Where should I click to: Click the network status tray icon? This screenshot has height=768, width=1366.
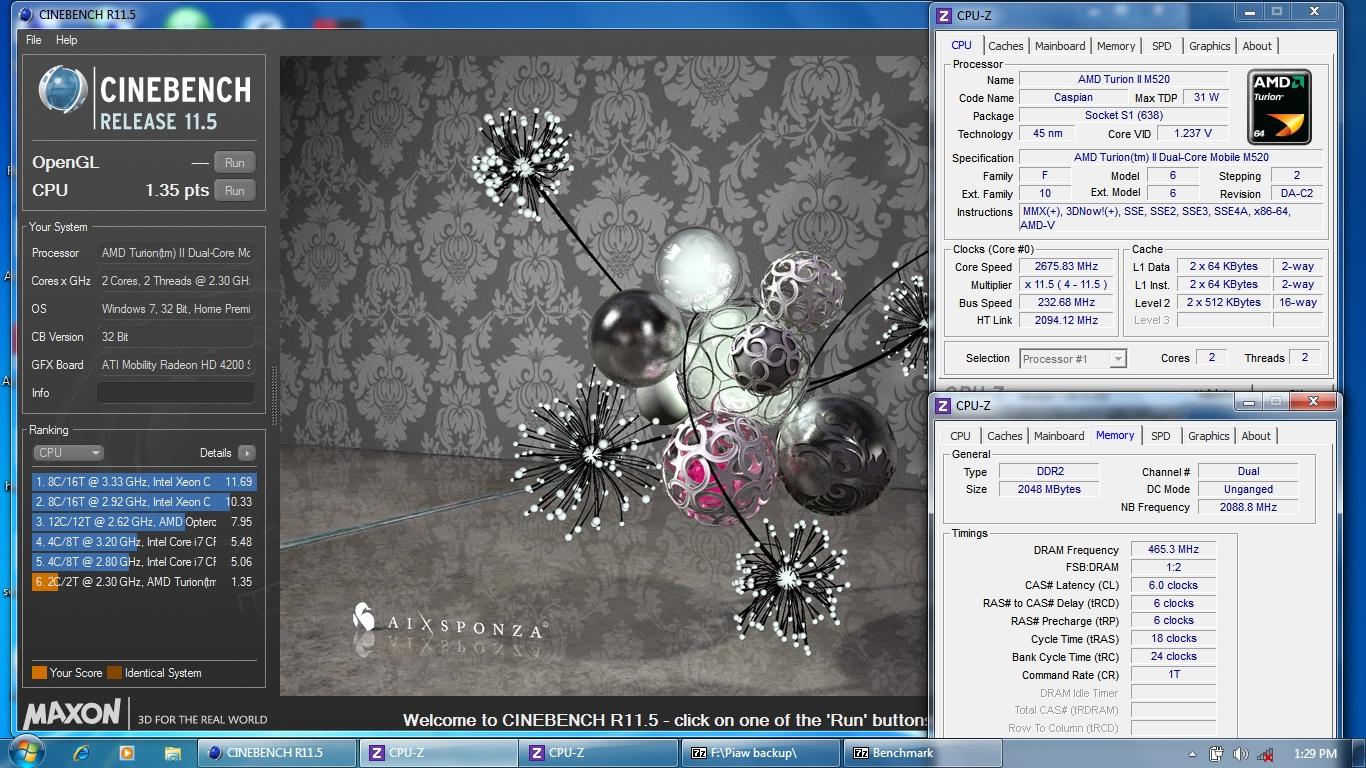(1265, 754)
